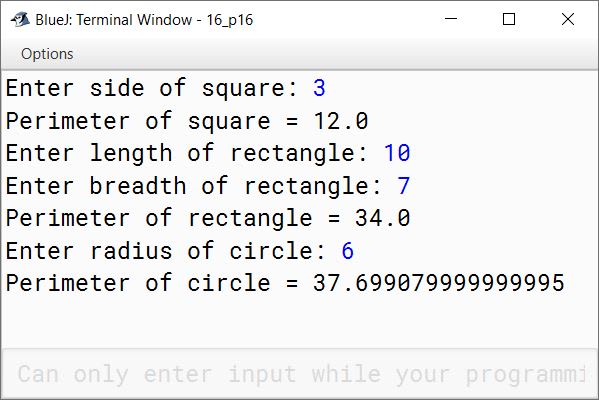Click the Enter length of rectangle prompt
This screenshot has width=599, height=400.
(187, 153)
